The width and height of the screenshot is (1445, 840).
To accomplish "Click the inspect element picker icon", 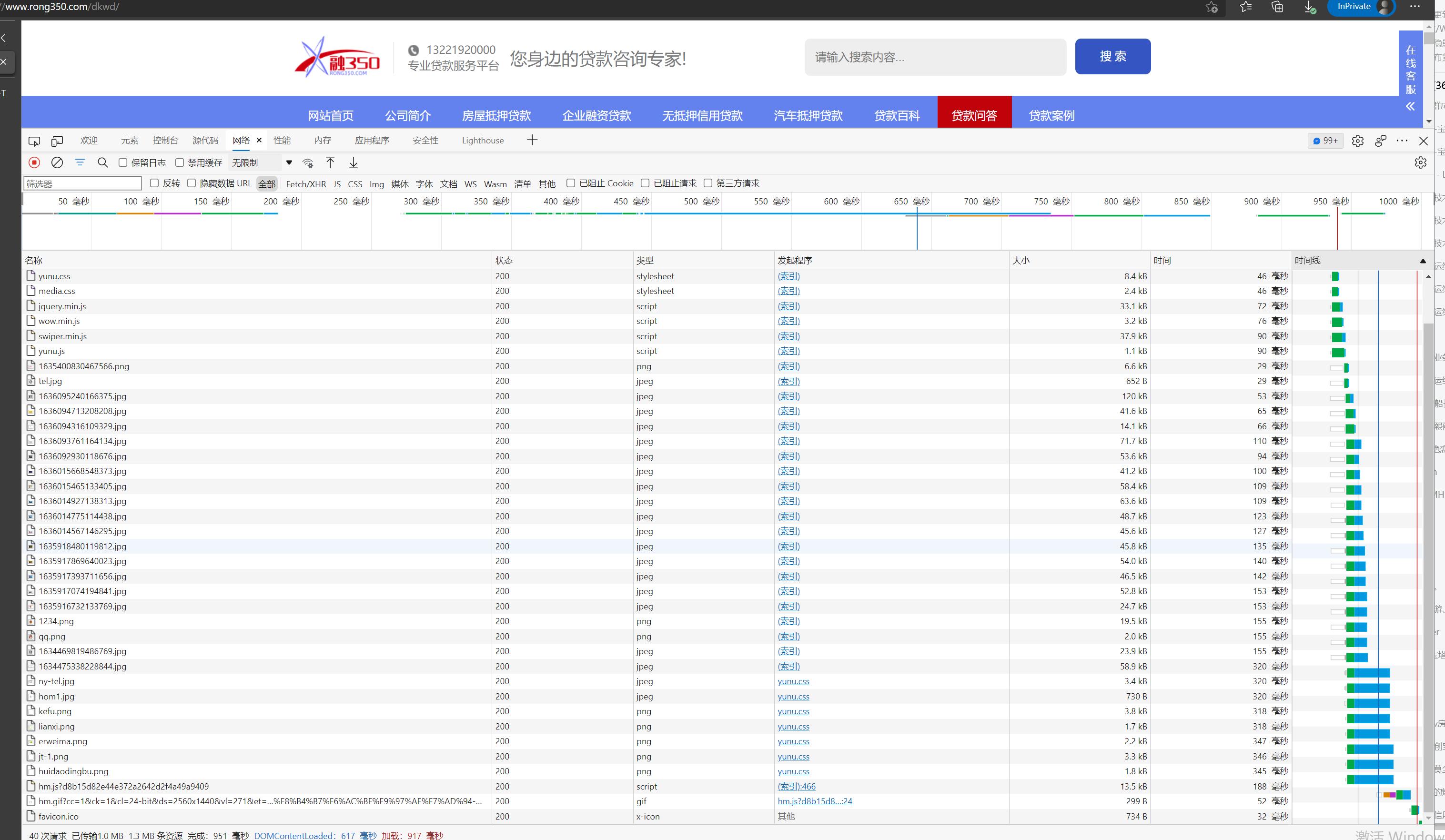I will [x=34, y=141].
